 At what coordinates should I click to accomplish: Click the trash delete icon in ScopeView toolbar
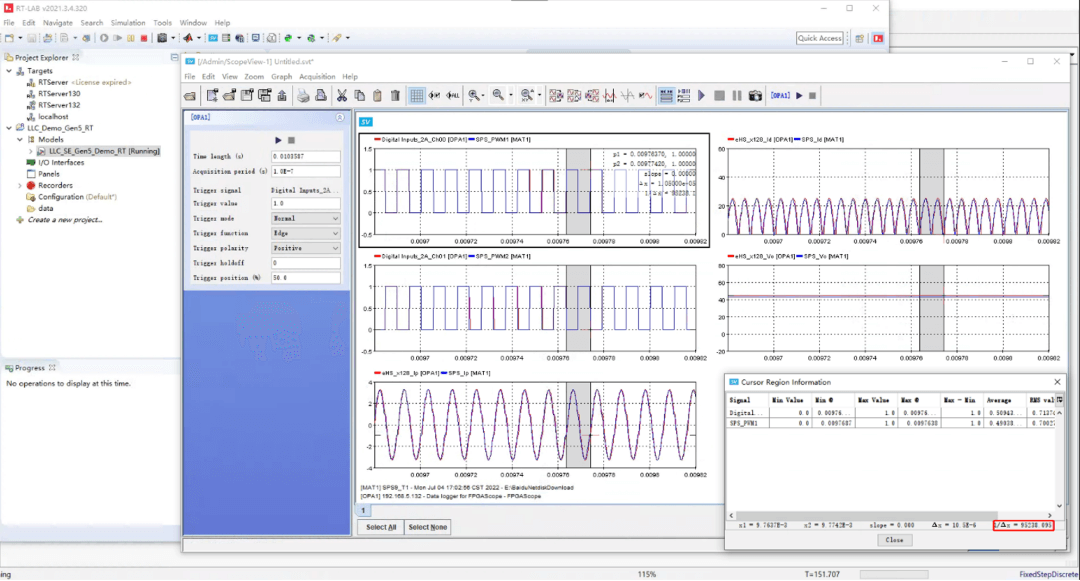click(395, 96)
